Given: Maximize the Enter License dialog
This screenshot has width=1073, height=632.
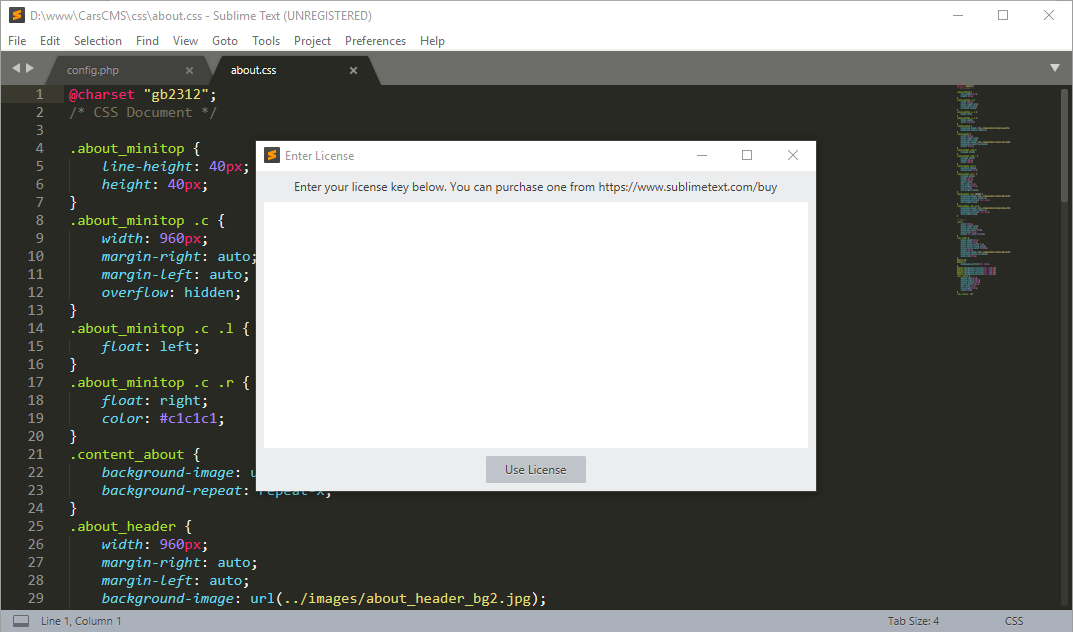Looking at the screenshot, I should (747, 155).
